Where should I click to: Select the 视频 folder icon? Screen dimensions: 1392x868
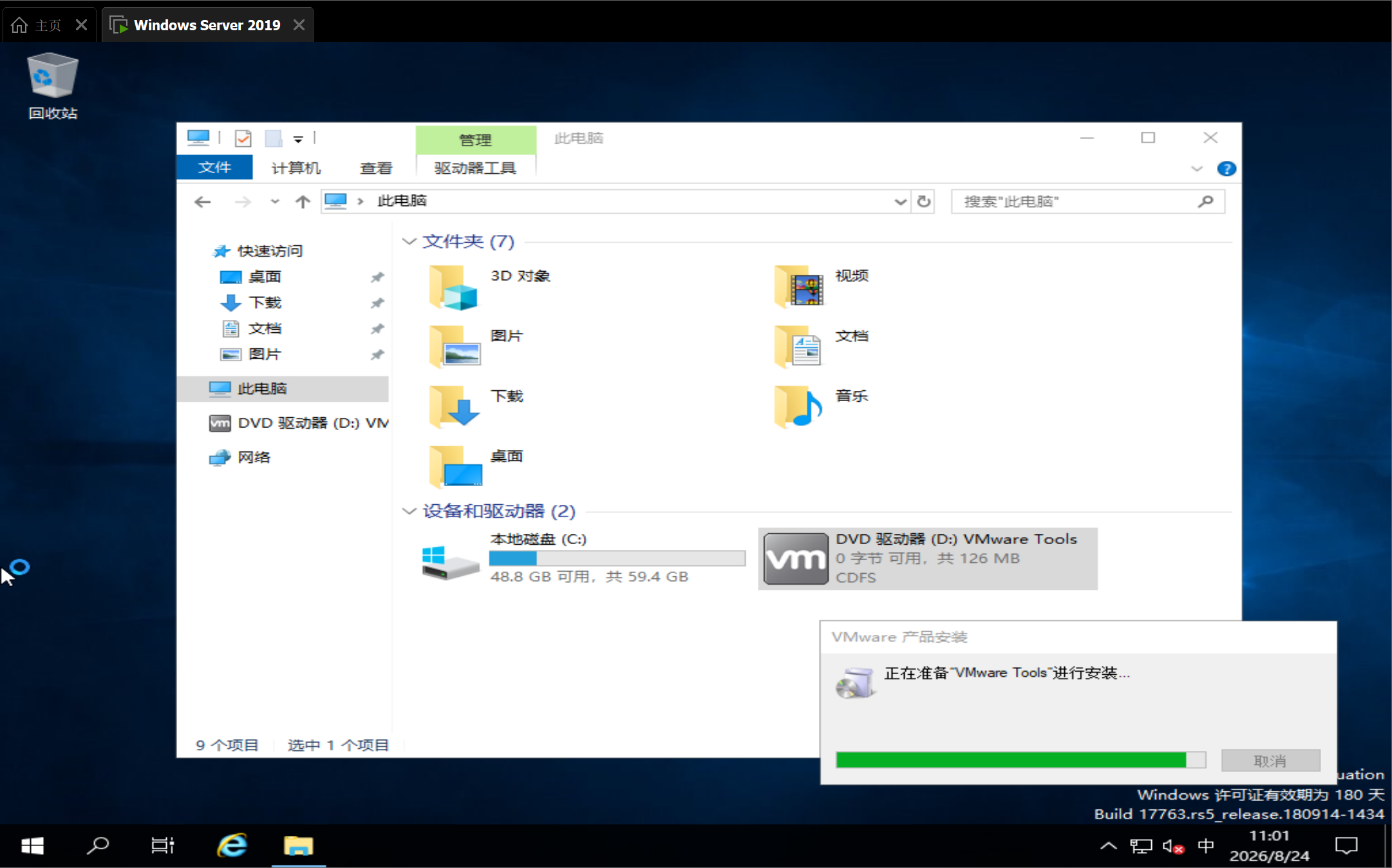click(x=798, y=286)
